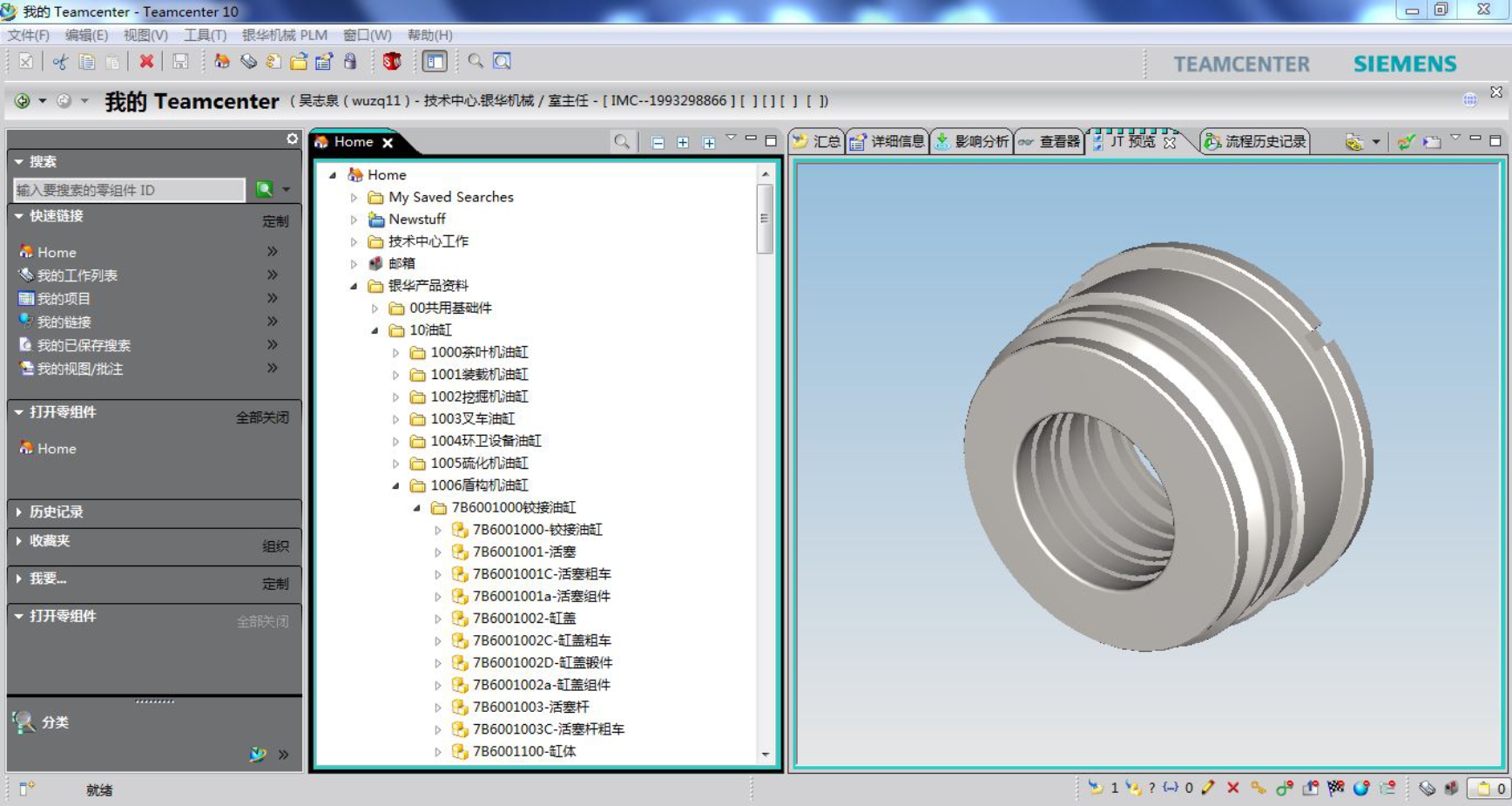Open the 工具(T) menu
1512x806 pixels.
click(x=205, y=35)
